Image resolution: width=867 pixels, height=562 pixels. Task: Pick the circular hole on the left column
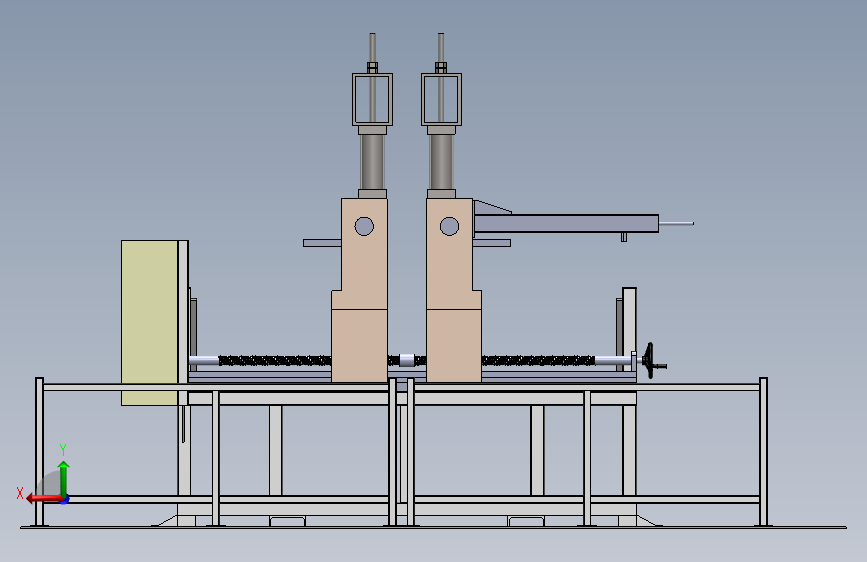364,226
